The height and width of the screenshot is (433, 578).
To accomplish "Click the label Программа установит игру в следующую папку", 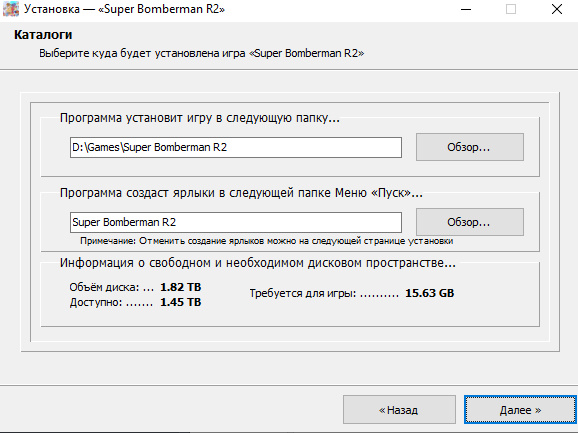I will click(199, 118).
